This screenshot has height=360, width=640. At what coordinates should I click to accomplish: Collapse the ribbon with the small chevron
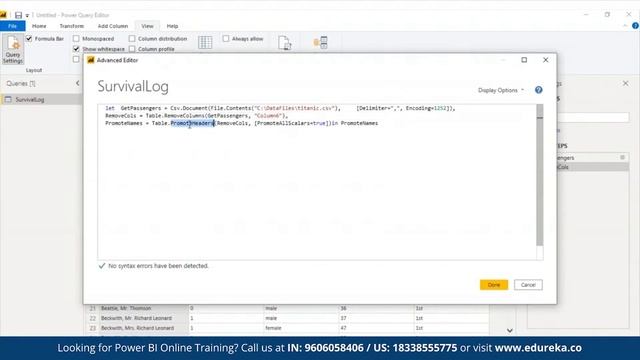[625, 26]
